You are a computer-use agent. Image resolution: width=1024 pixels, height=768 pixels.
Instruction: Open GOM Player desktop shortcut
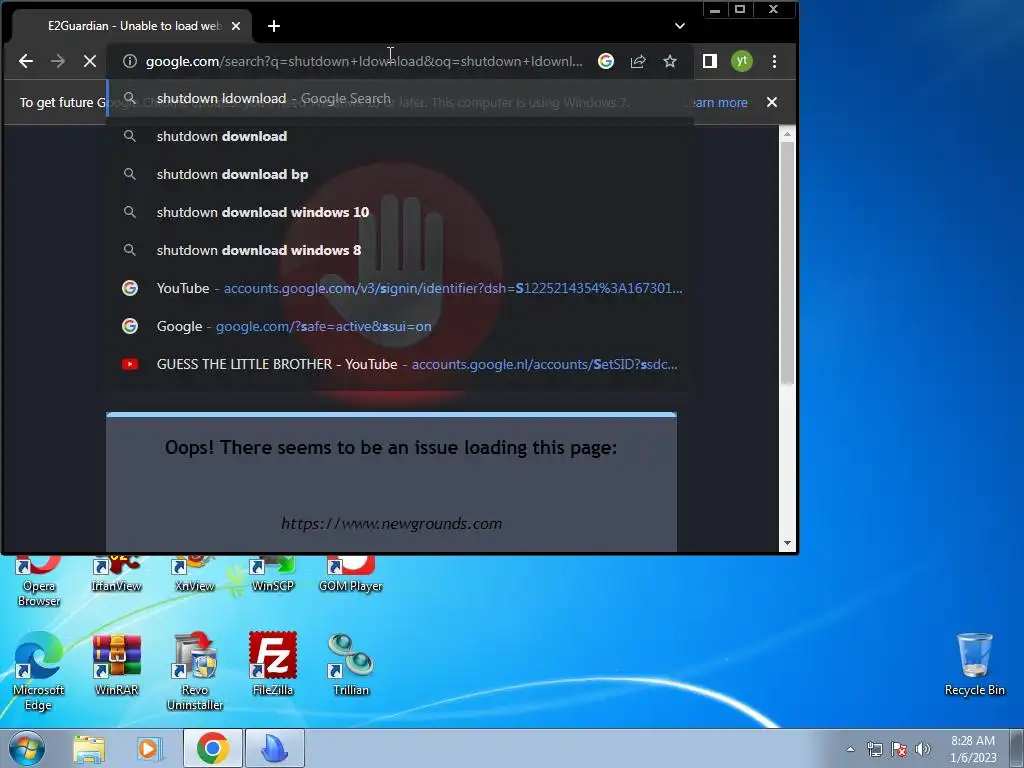tap(351, 574)
